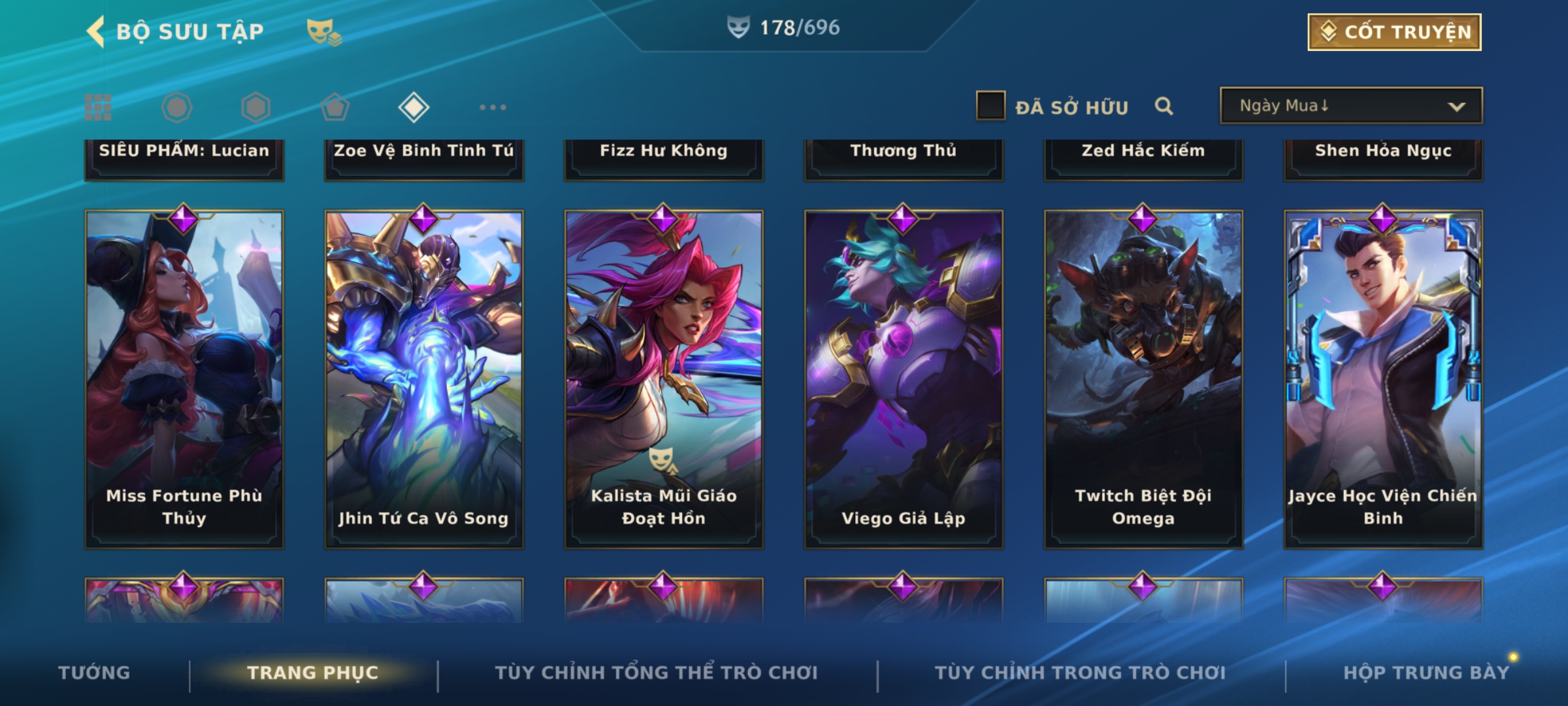Open the Viego Giả Lập skin card
The width and height of the screenshot is (1568, 706).
(x=904, y=379)
